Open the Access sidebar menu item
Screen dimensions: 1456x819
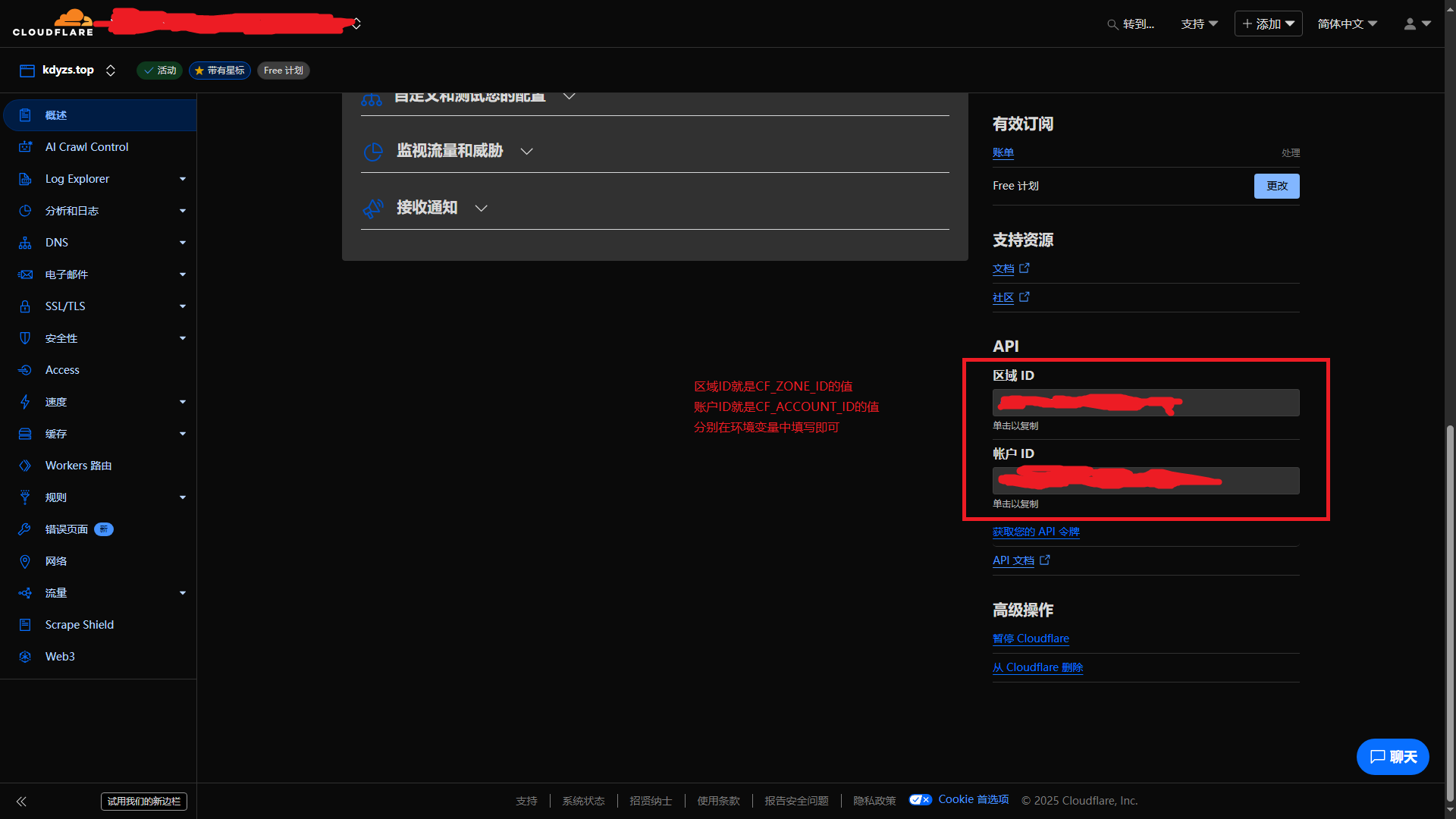click(62, 370)
